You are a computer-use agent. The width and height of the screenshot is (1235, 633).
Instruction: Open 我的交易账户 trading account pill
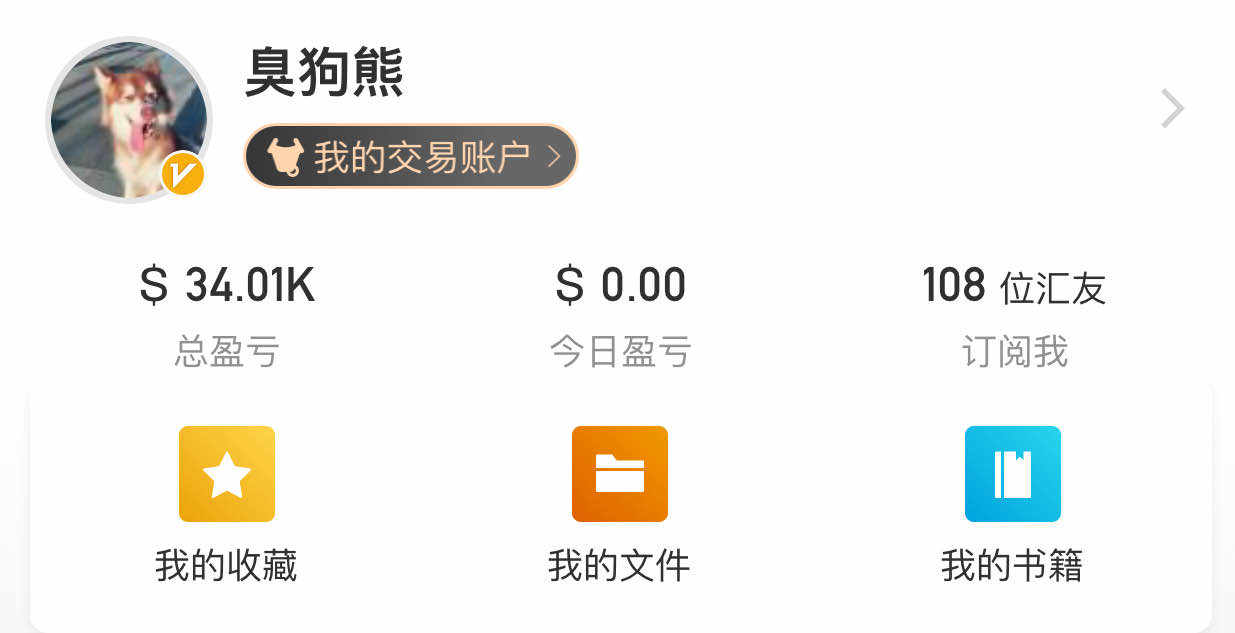[411, 157]
